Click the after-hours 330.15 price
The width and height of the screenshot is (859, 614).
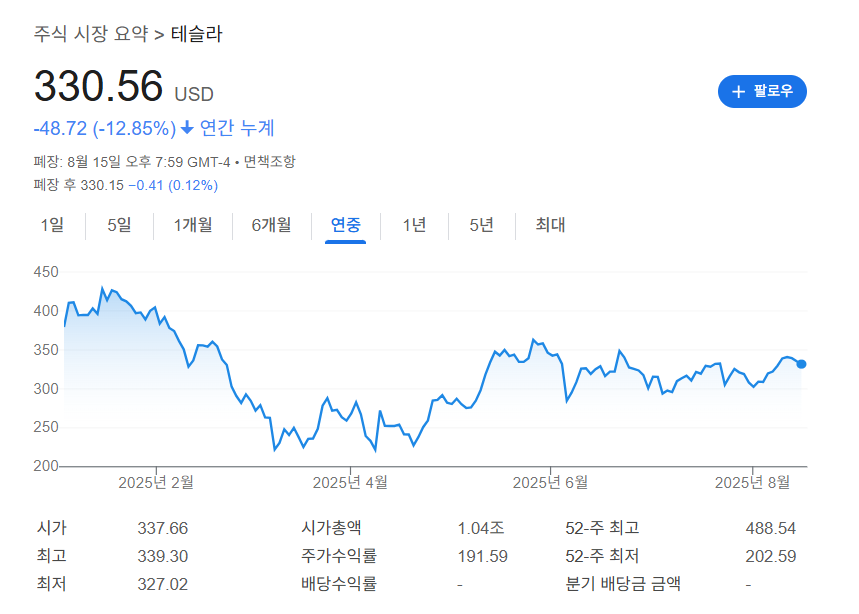pyautogui.click(x=102, y=185)
